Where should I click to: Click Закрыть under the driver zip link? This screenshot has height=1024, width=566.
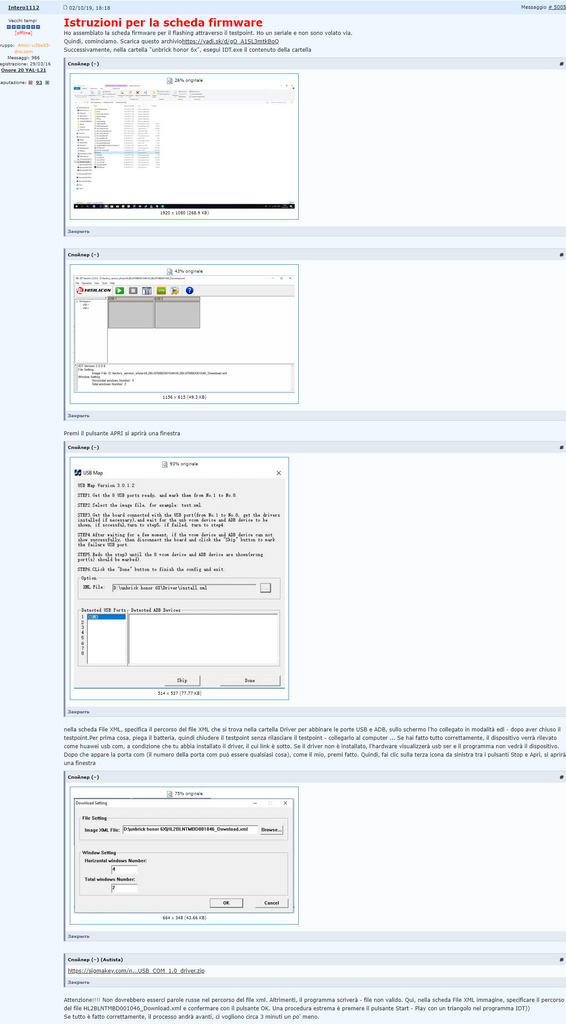(79, 982)
